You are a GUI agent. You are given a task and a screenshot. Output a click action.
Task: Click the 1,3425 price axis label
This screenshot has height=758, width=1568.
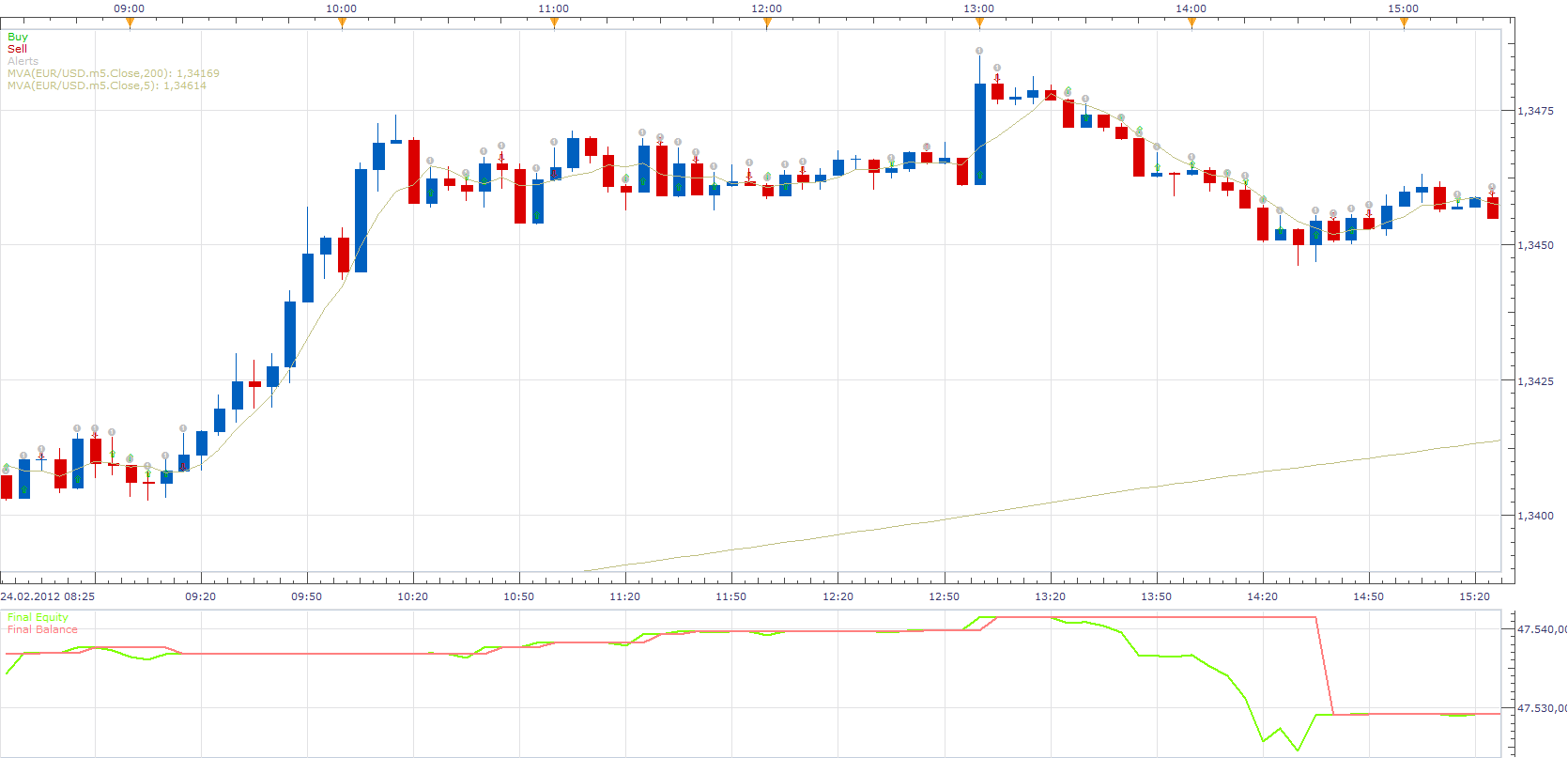(1535, 381)
